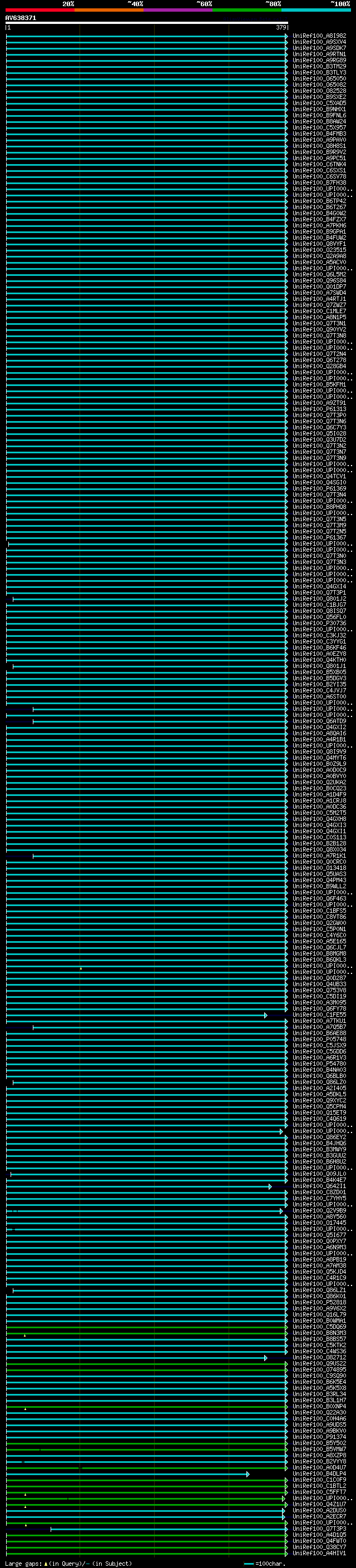Select the UniRef100_B0Z9L9 label
The height and width of the screenshot is (1568, 356).
[x=319, y=764]
